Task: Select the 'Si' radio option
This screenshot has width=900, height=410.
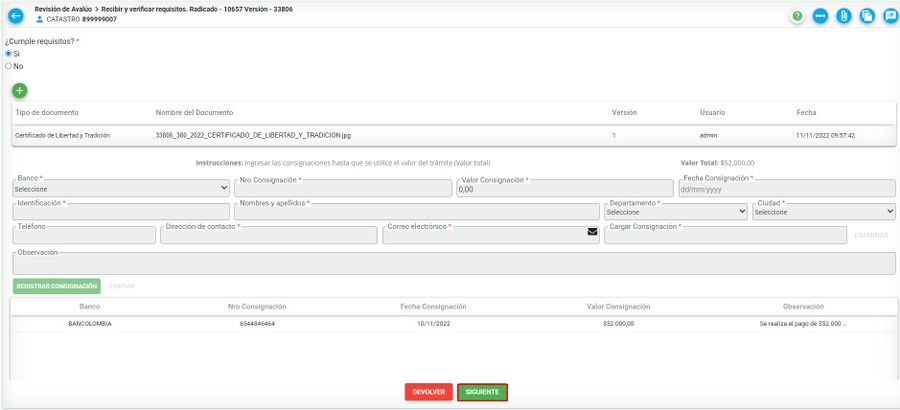Action: (9, 54)
